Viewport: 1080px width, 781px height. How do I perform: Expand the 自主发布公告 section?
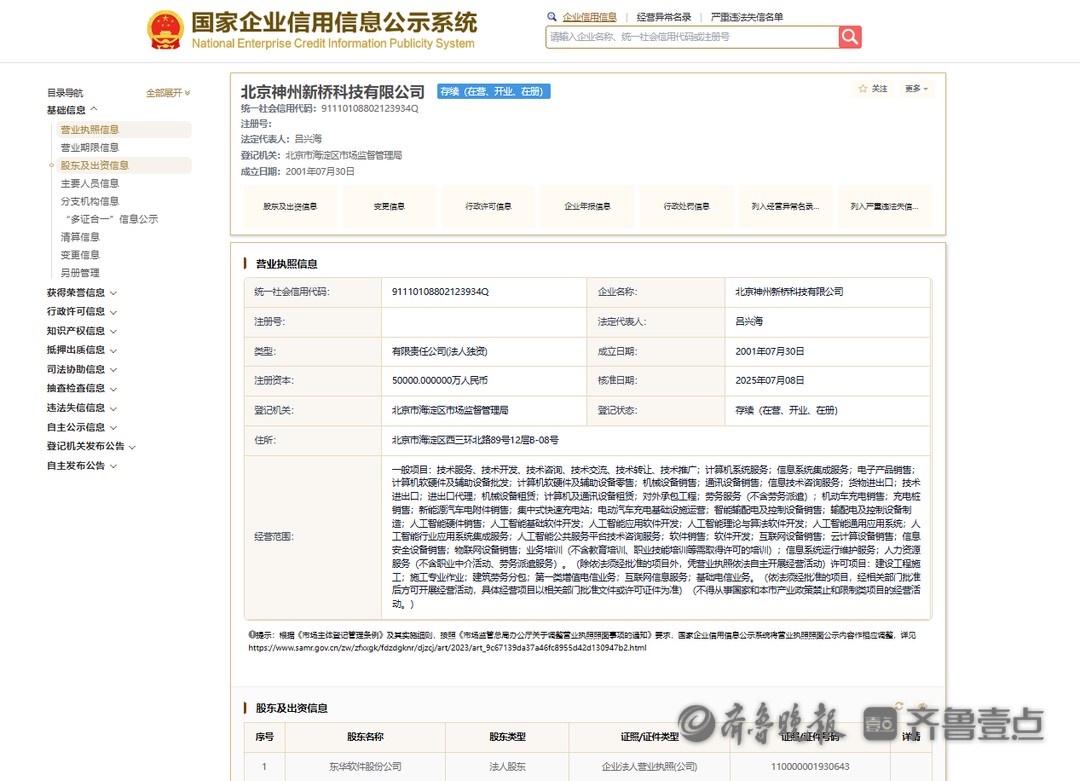82,466
